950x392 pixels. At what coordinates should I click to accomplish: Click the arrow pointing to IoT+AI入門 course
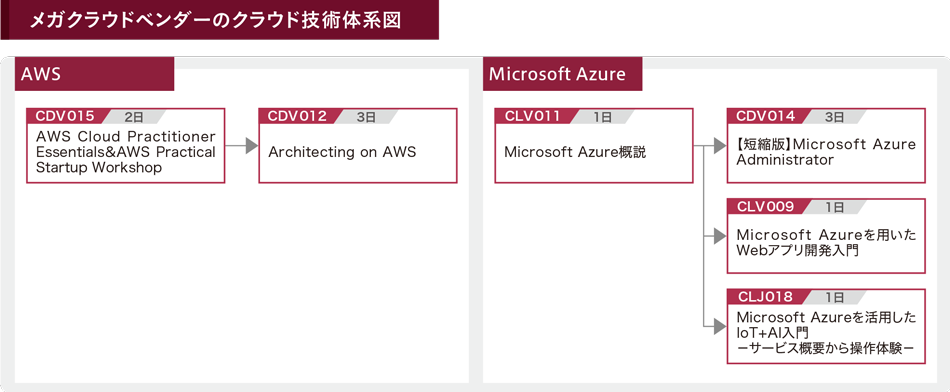[719, 326]
